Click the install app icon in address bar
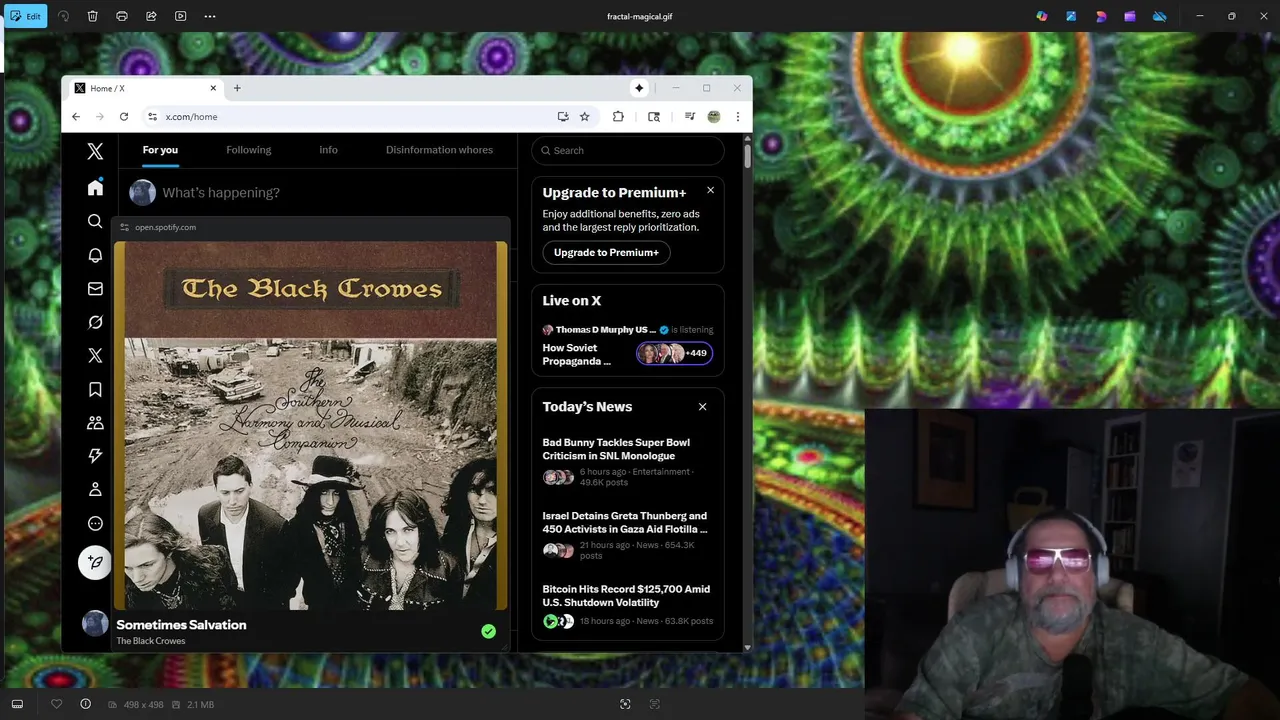This screenshot has width=1280, height=720. (563, 117)
